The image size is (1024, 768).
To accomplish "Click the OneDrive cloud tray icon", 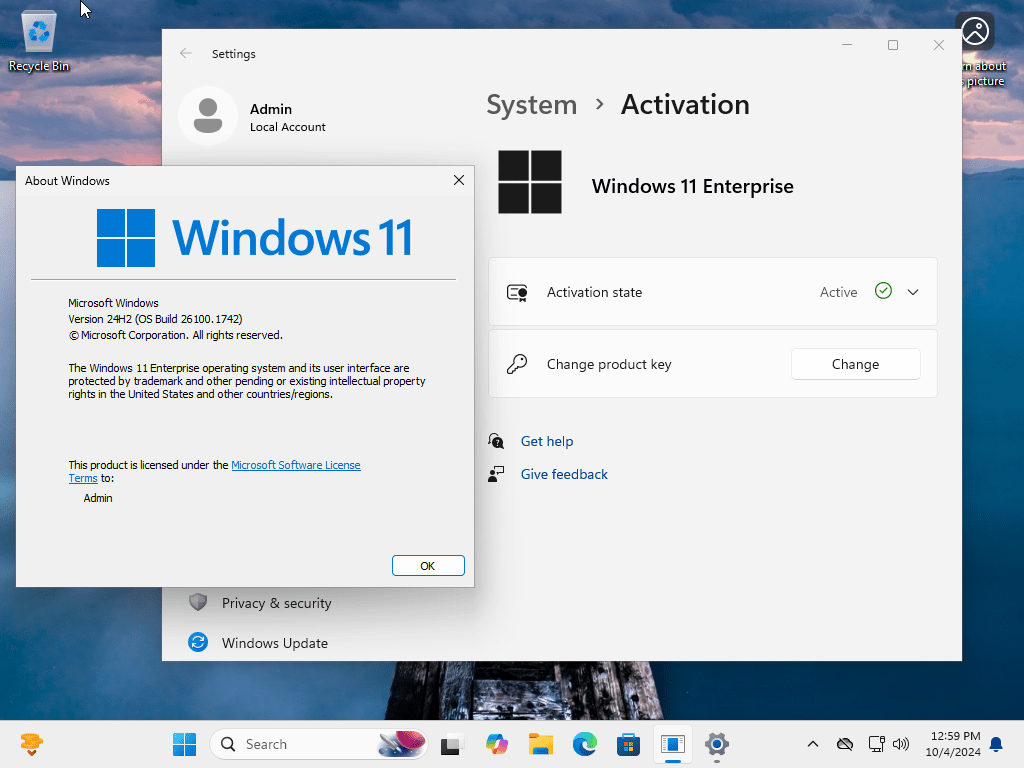I will pos(845,744).
